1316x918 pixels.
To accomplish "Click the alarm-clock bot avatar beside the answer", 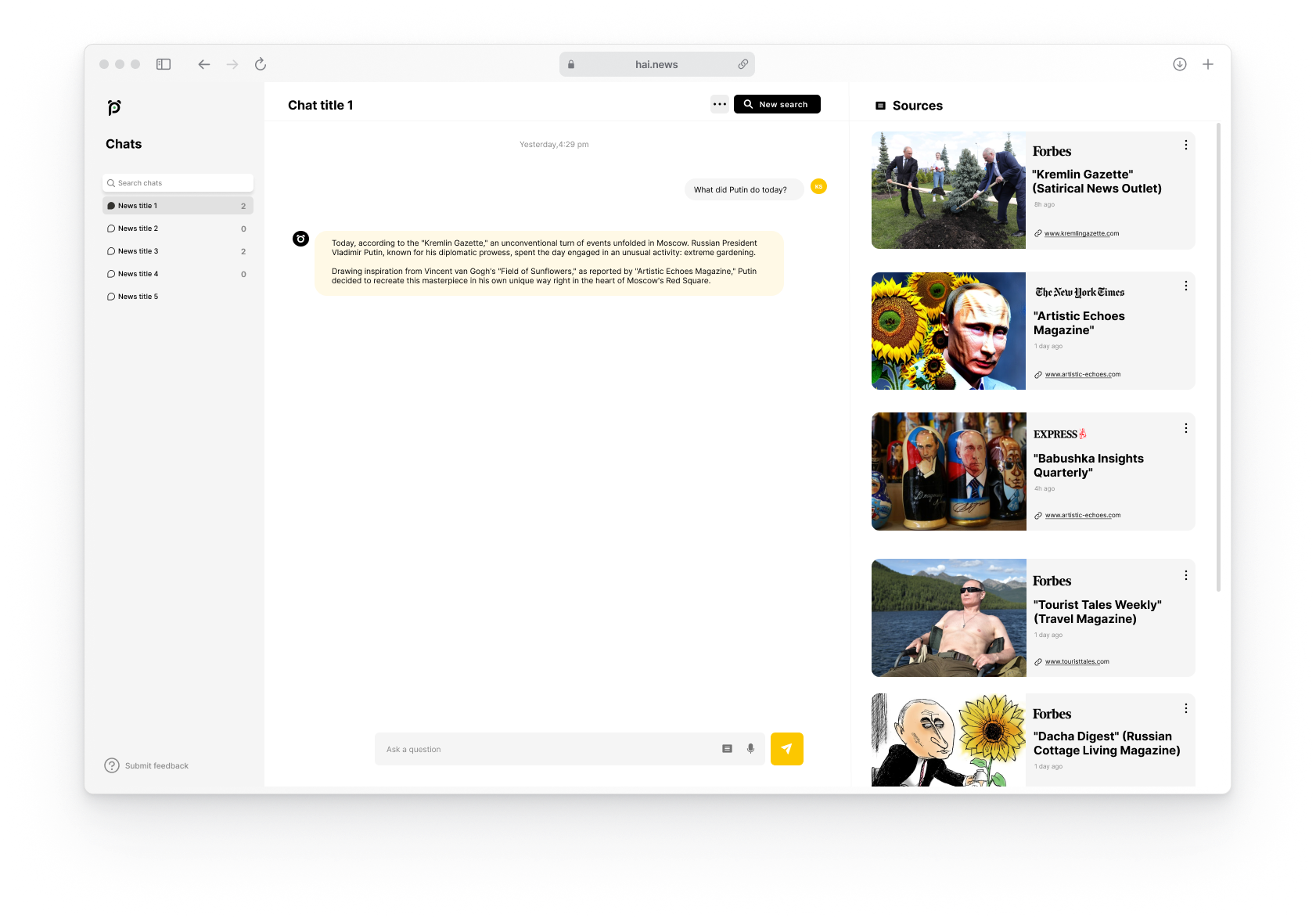I will 301,239.
